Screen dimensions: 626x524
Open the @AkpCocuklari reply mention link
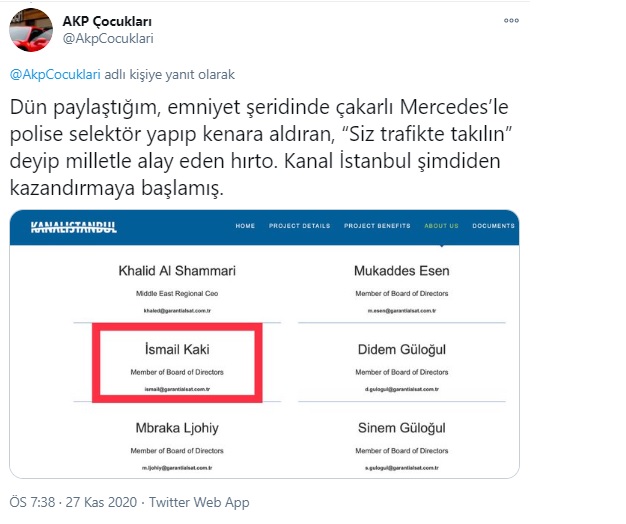click(x=55, y=75)
